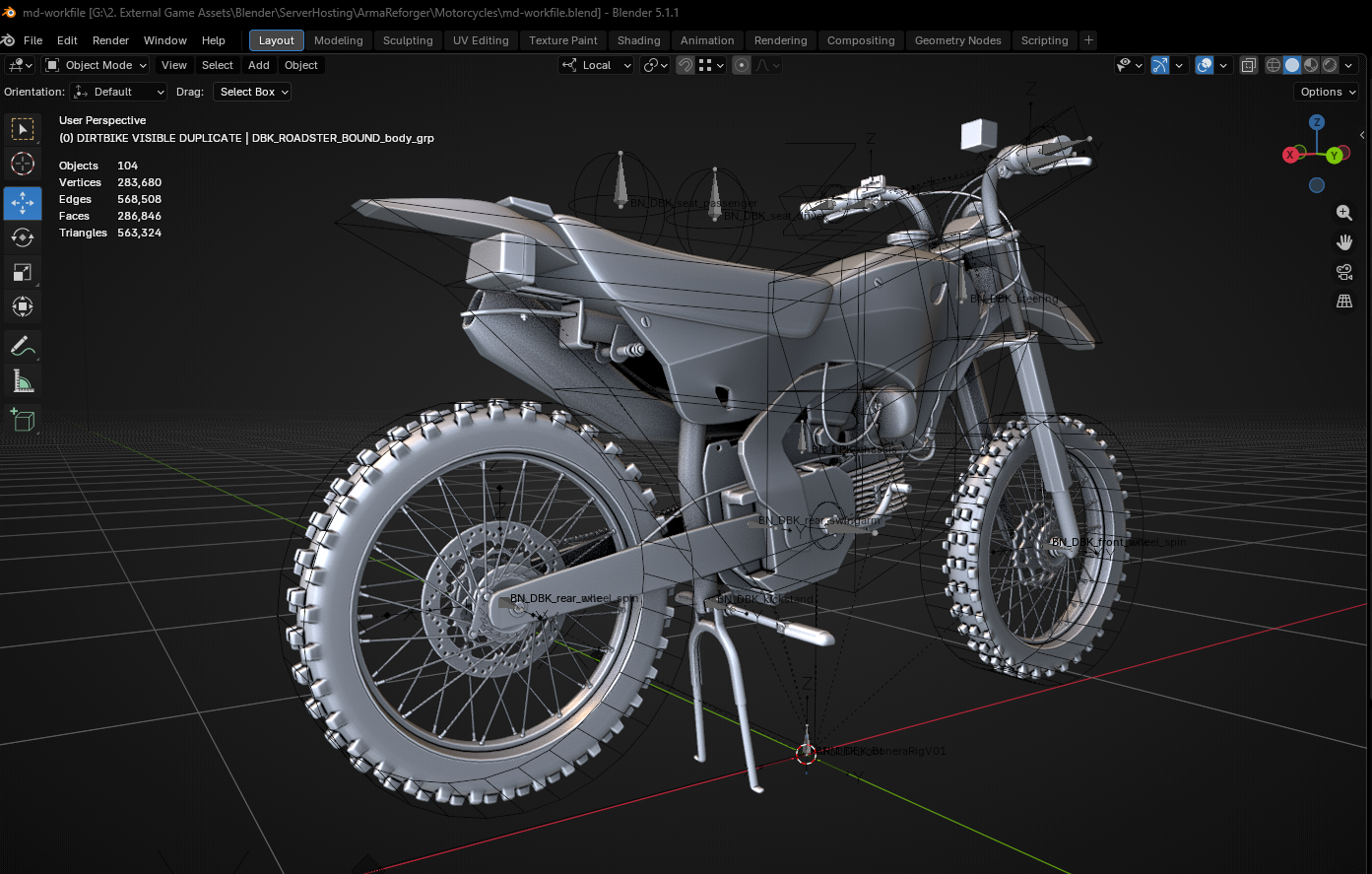Choose the Annotate pencil tool
Image resolution: width=1372 pixels, height=874 pixels.
tap(23, 346)
